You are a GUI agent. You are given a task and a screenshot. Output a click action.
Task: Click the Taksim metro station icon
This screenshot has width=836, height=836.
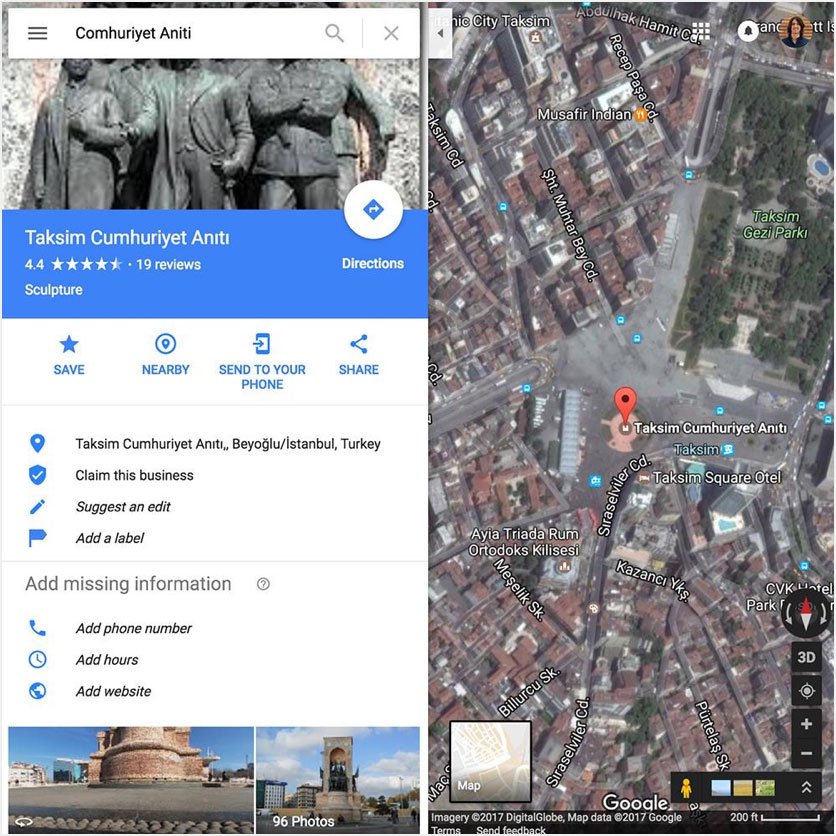click(x=727, y=449)
